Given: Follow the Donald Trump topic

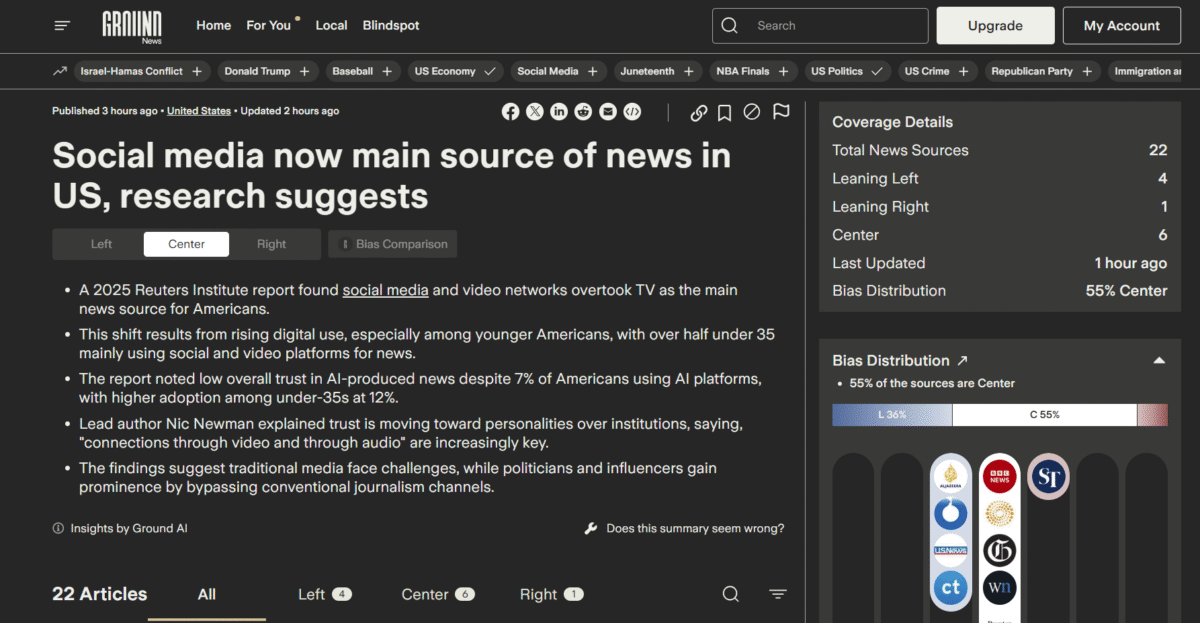Looking at the screenshot, I should [304, 71].
